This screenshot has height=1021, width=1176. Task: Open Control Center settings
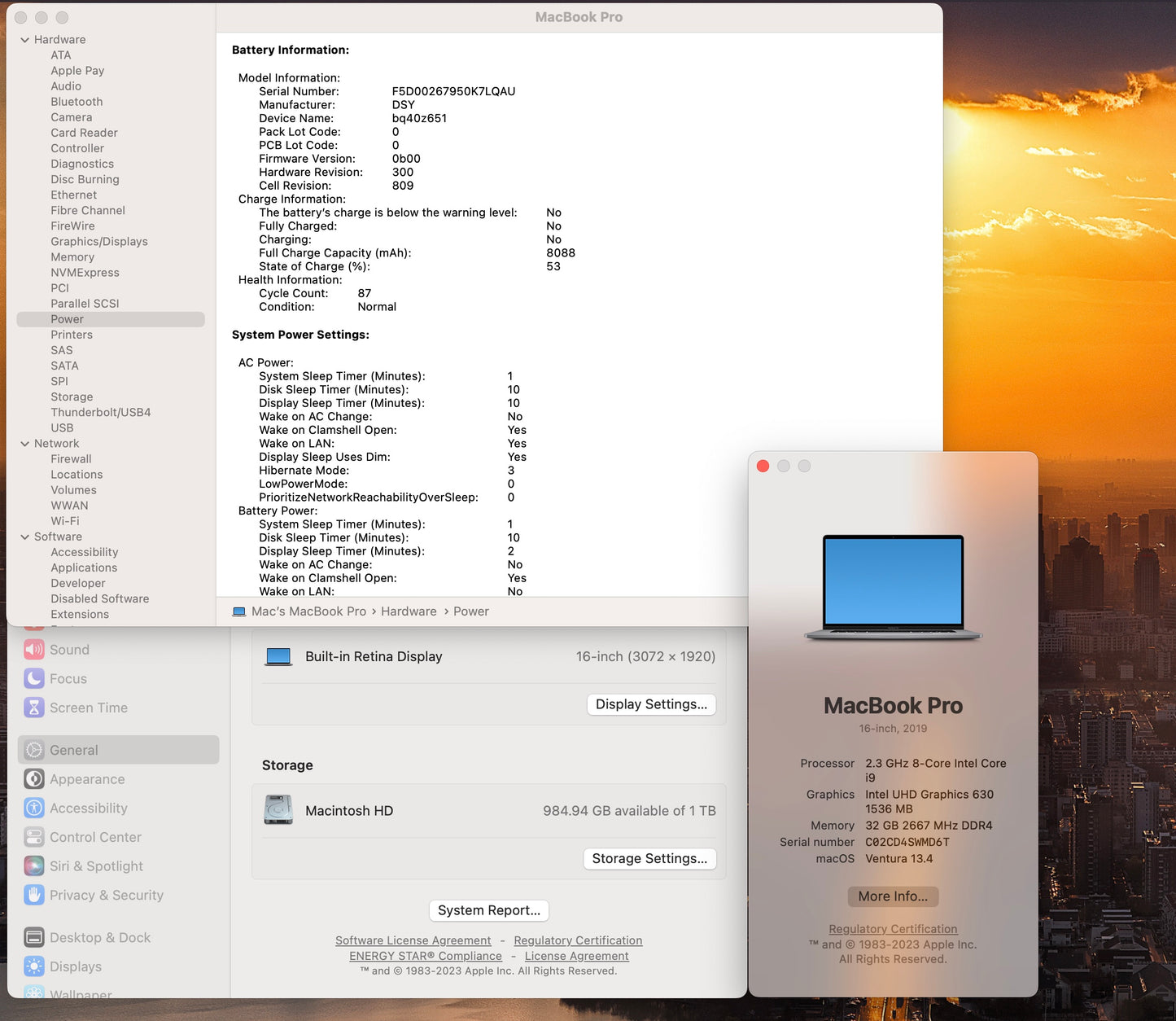[95, 837]
